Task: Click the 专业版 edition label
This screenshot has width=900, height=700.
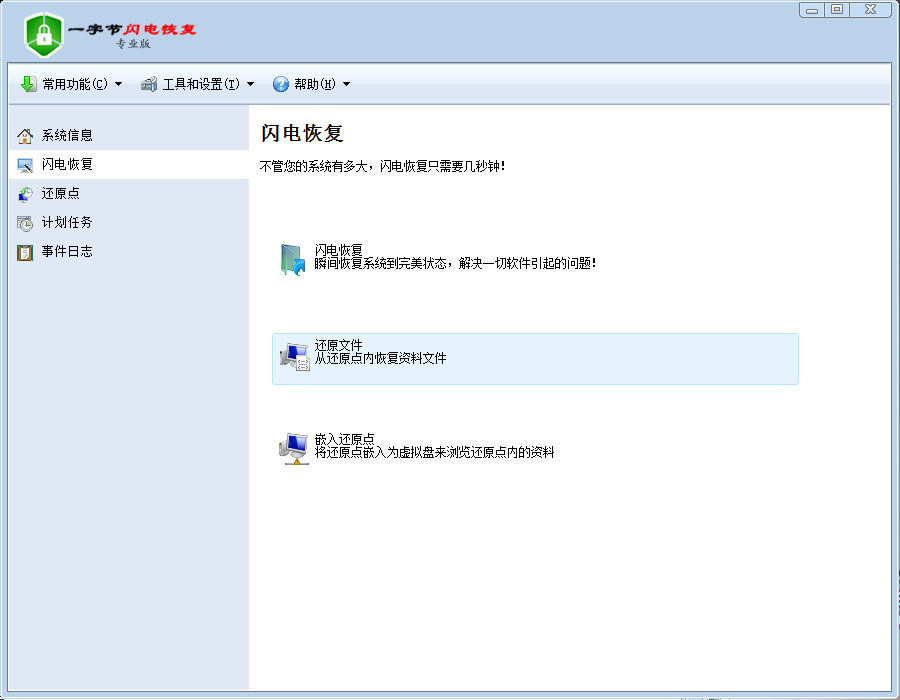Action: [133, 44]
